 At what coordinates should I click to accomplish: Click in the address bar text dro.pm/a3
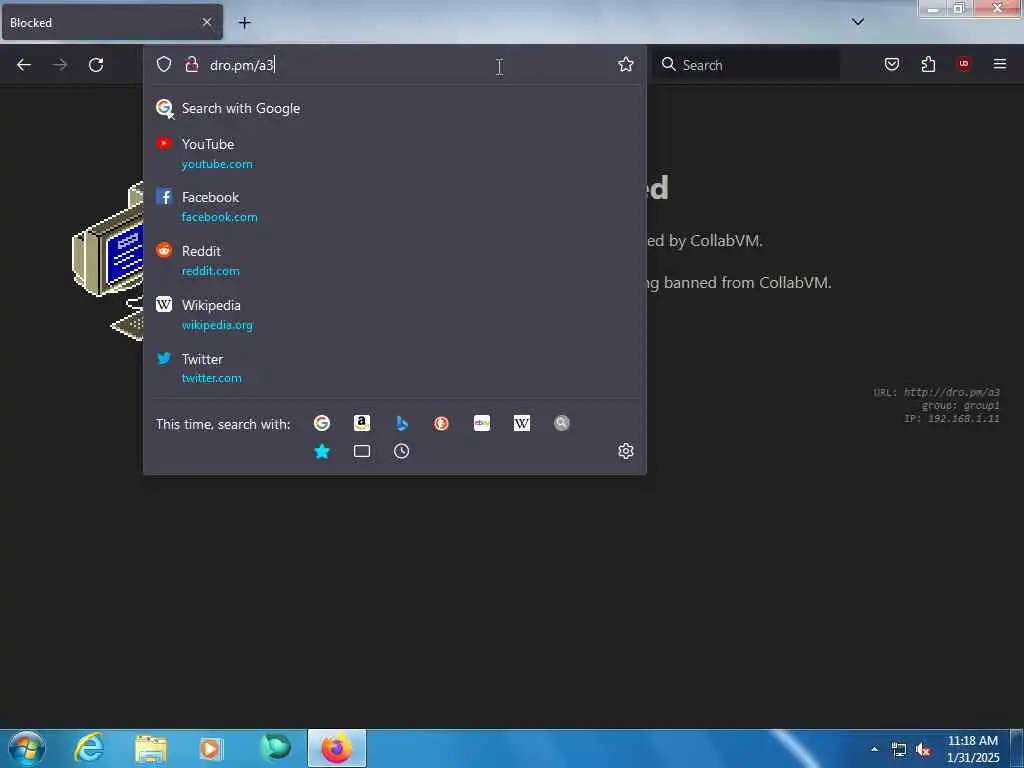click(242, 65)
